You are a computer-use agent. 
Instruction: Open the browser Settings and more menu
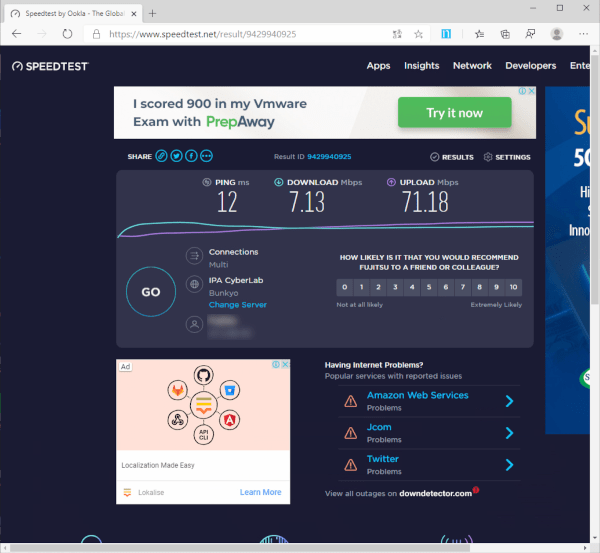point(584,34)
